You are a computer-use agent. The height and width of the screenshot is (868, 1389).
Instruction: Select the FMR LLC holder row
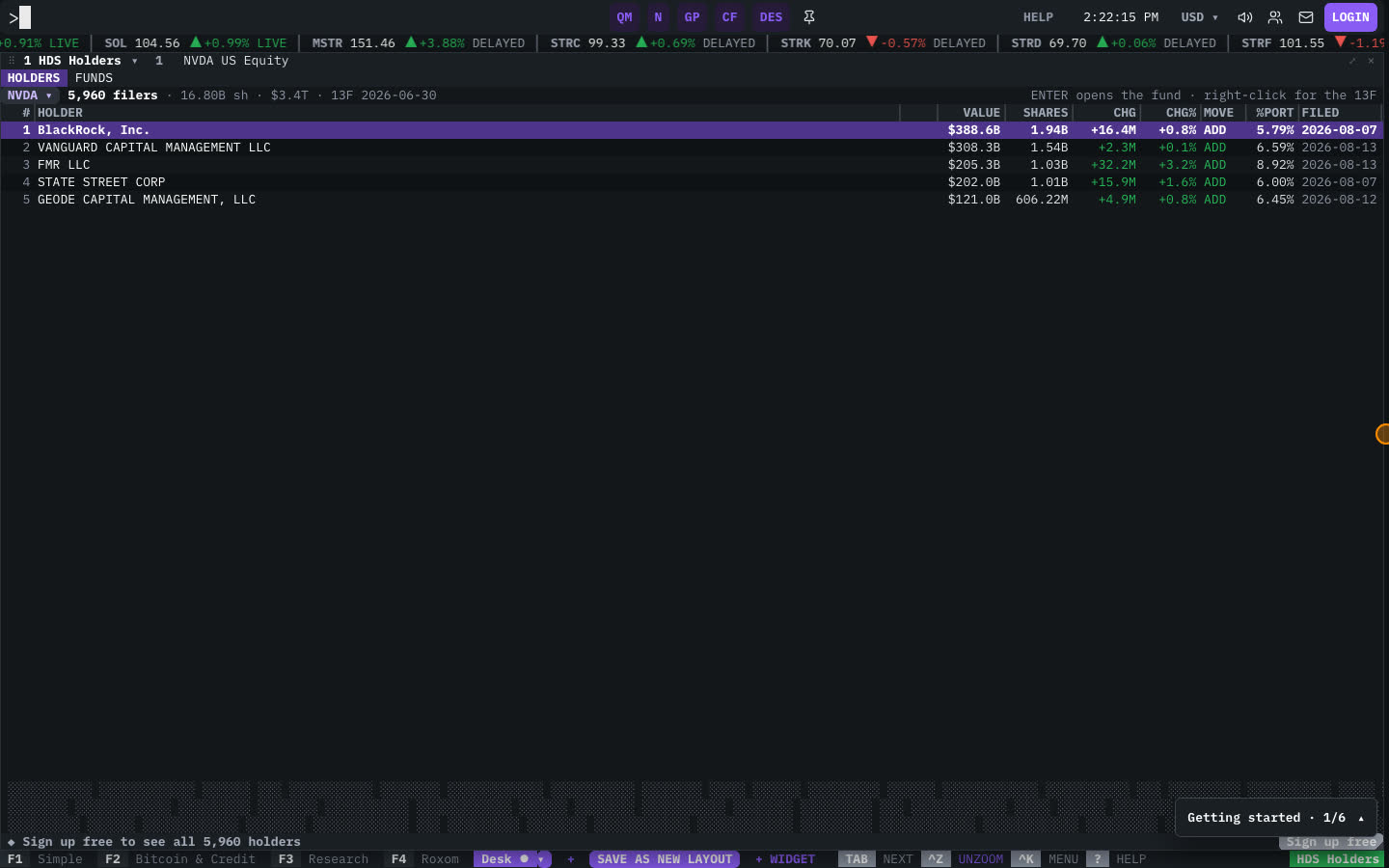click(692, 165)
